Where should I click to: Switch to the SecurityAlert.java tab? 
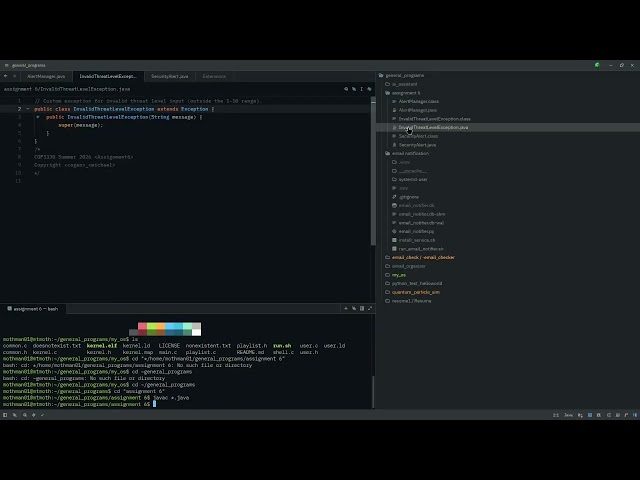click(x=169, y=76)
